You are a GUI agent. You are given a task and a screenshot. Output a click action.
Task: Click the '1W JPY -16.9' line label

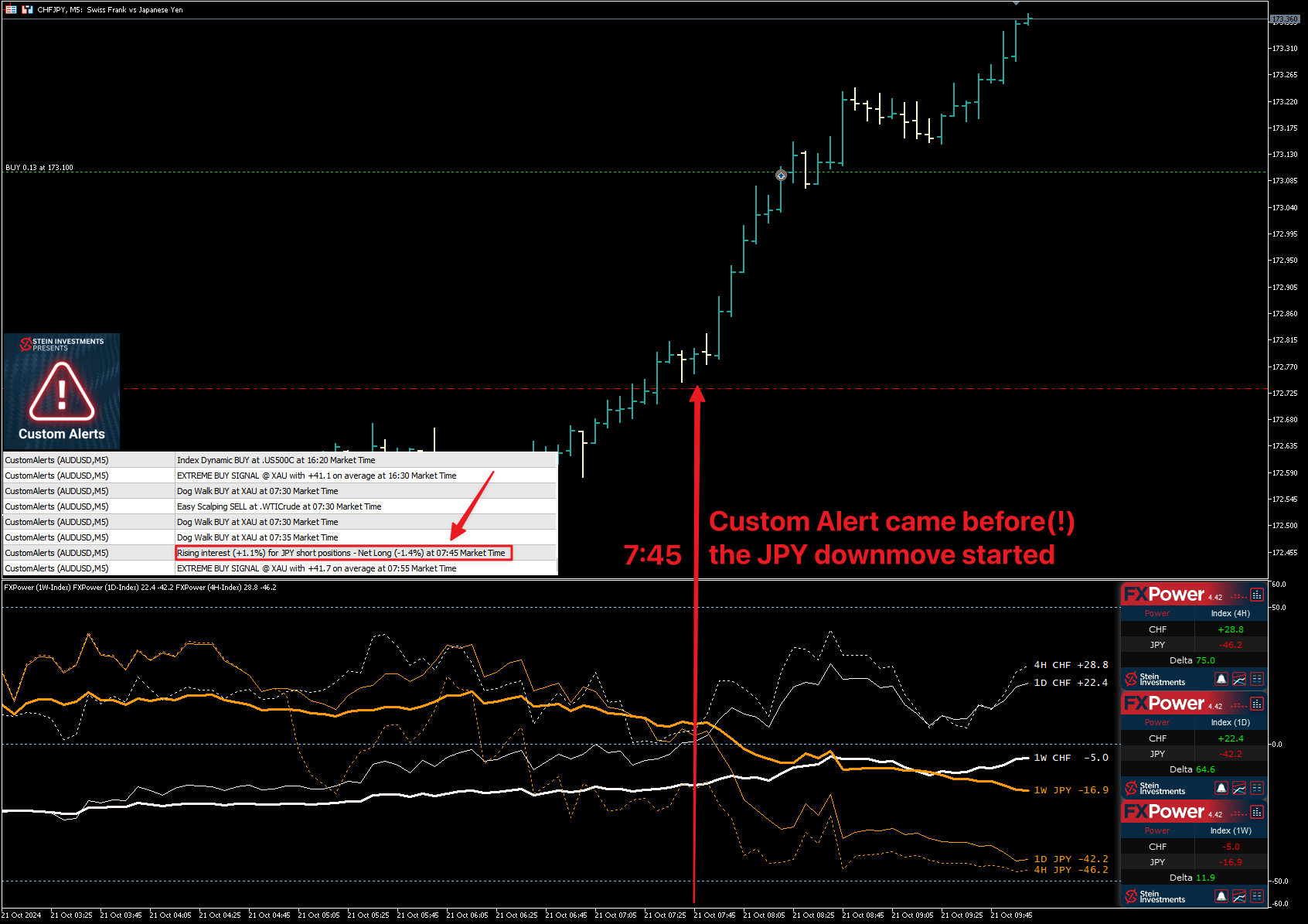point(1071,790)
